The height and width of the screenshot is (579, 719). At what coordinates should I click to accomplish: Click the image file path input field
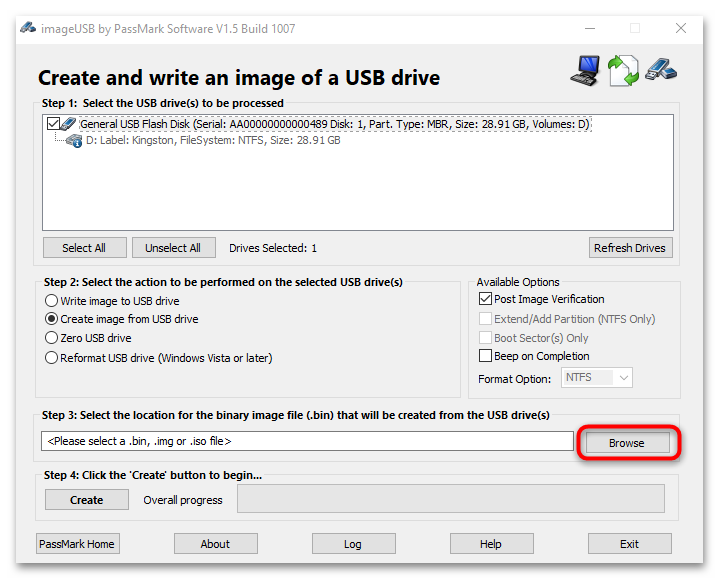(x=307, y=441)
